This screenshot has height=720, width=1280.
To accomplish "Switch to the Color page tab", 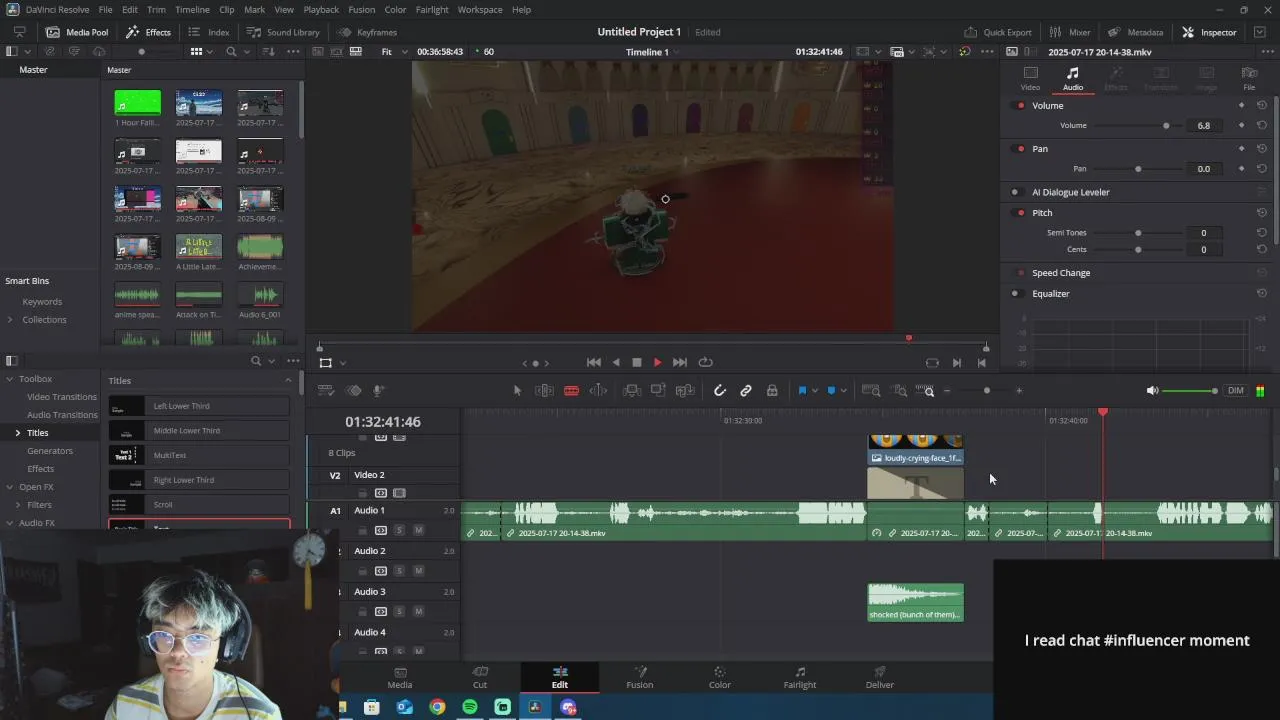I will tap(720, 677).
